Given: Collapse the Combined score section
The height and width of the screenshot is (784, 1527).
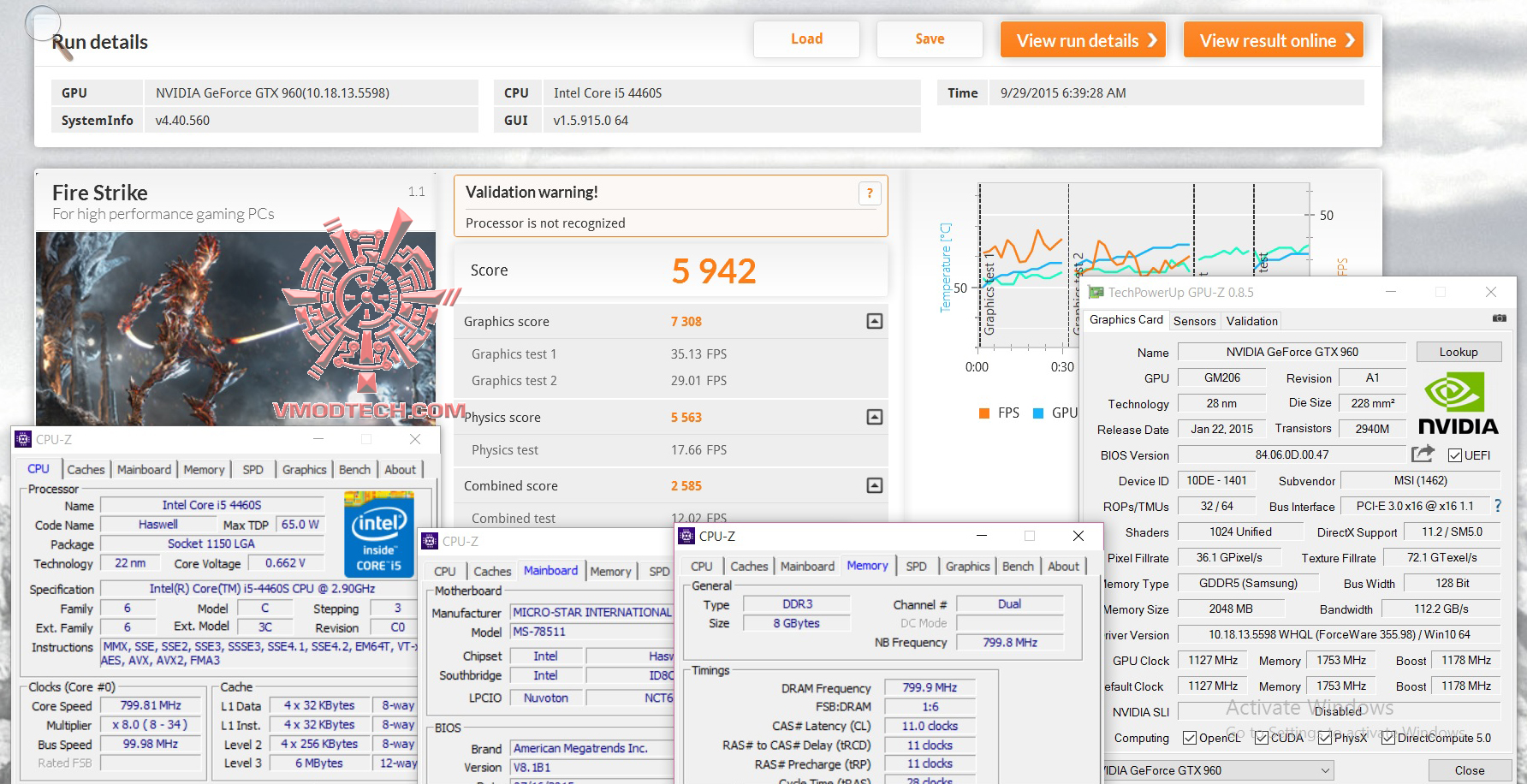Looking at the screenshot, I should coord(875,485).
